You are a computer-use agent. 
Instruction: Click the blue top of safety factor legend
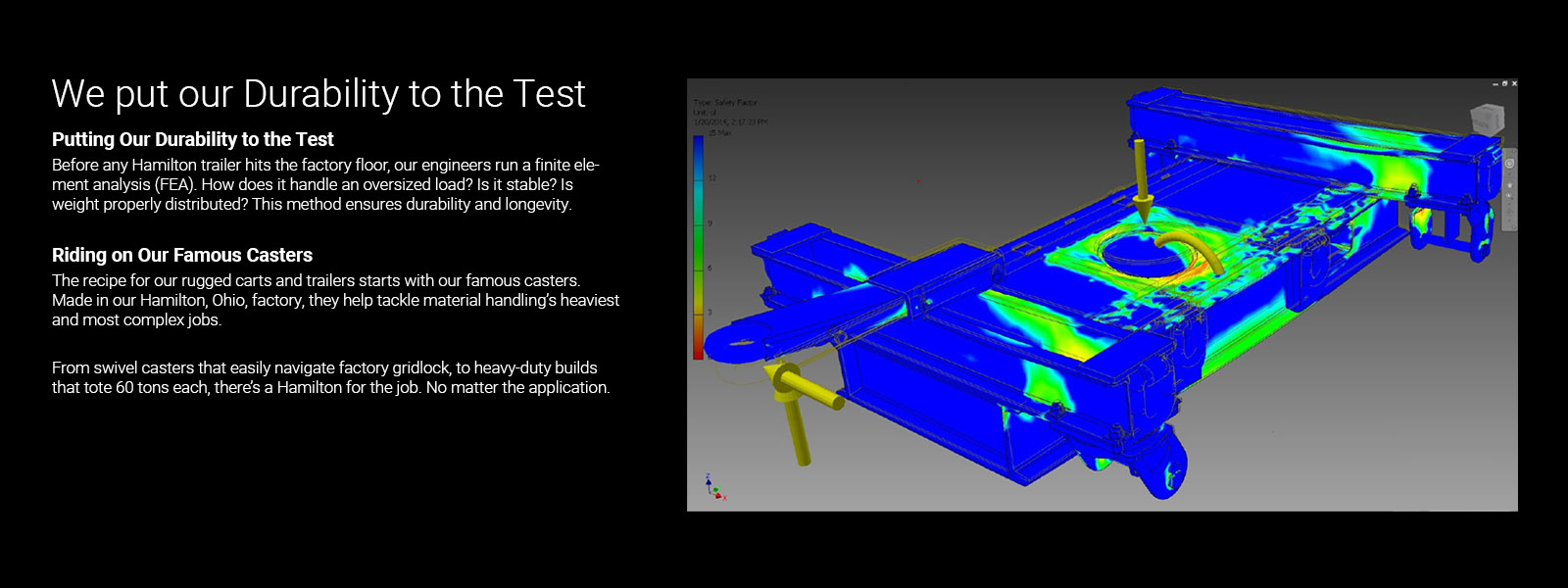click(x=699, y=147)
